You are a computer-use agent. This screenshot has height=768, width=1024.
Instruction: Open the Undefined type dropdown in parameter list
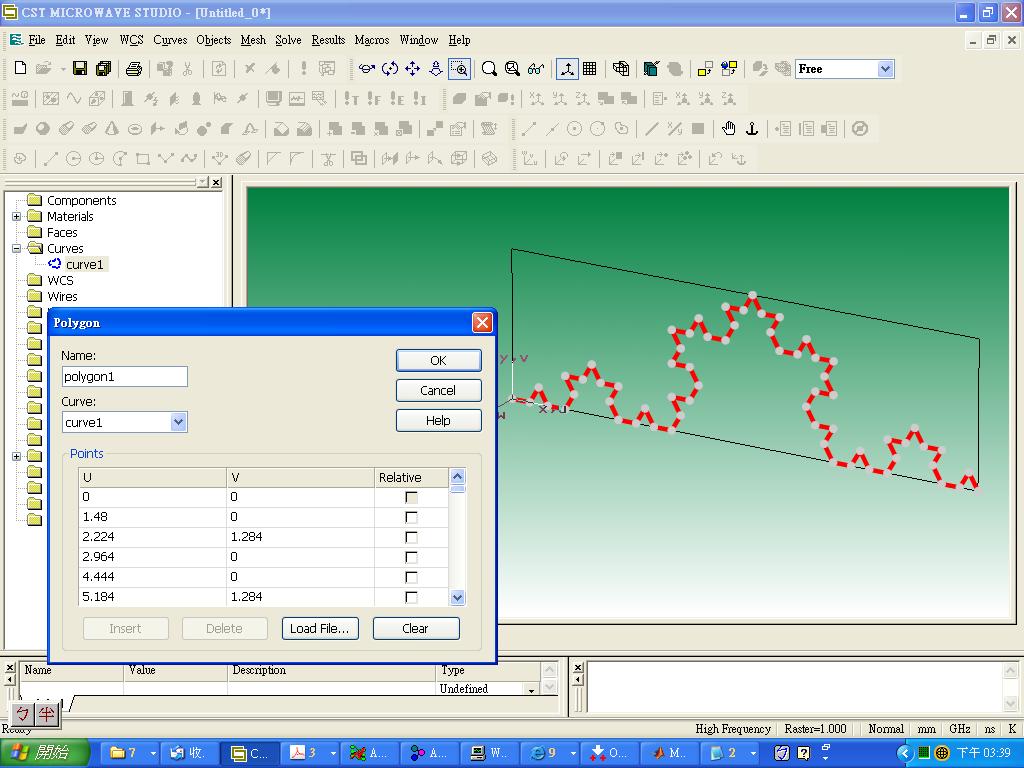coord(532,689)
